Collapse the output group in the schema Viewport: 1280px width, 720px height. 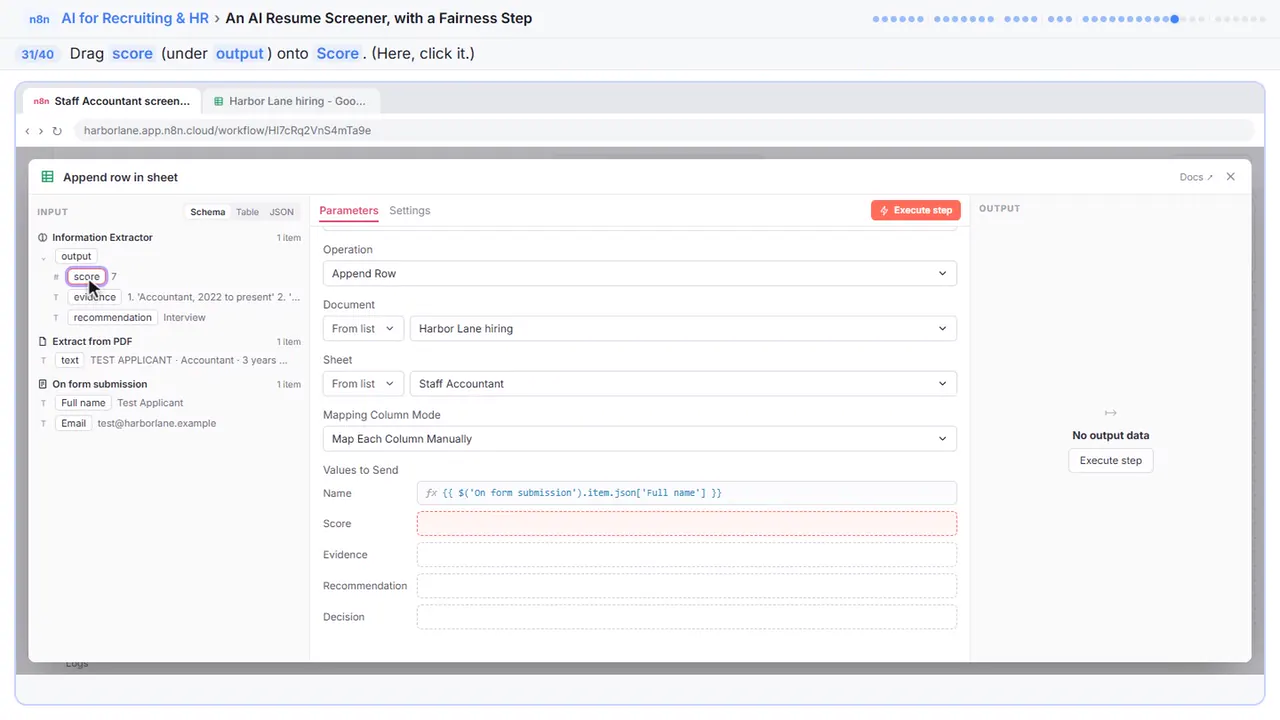43,257
